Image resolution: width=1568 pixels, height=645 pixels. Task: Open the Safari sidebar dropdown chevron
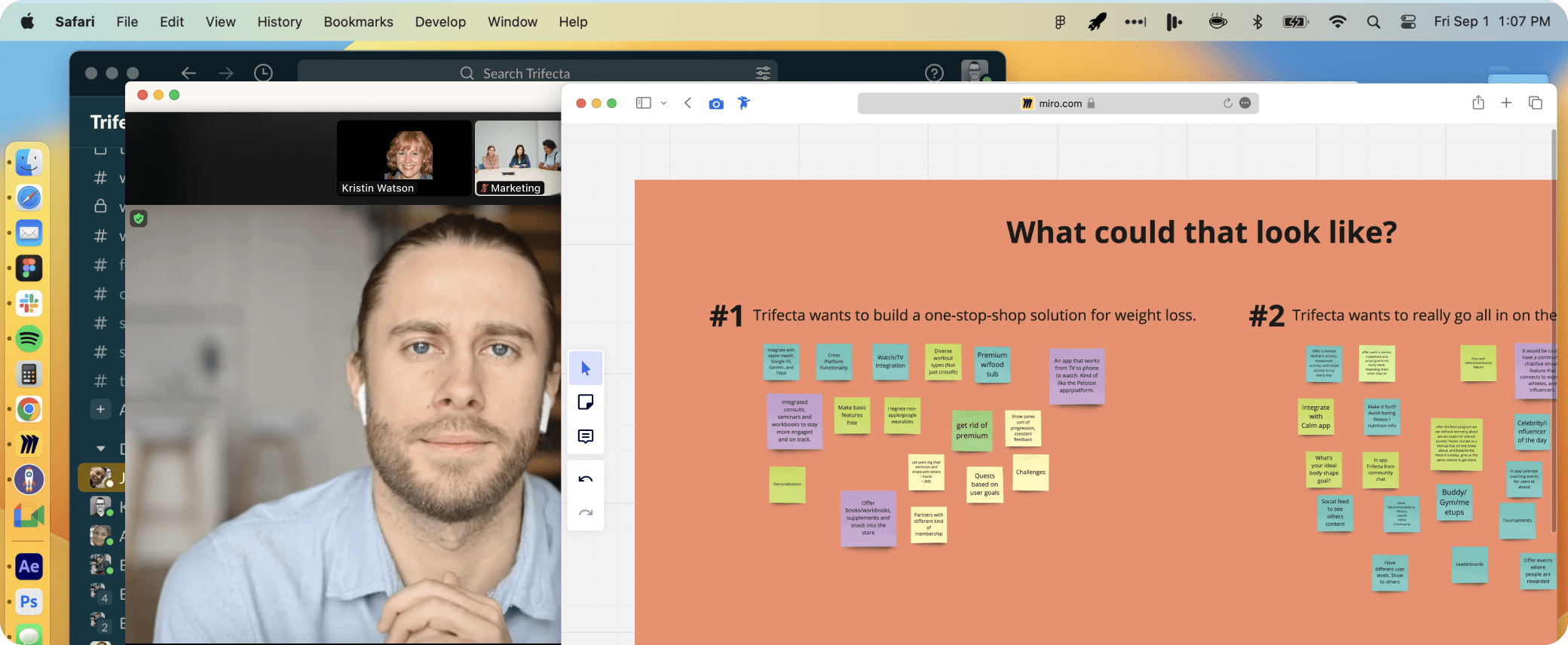point(663,103)
